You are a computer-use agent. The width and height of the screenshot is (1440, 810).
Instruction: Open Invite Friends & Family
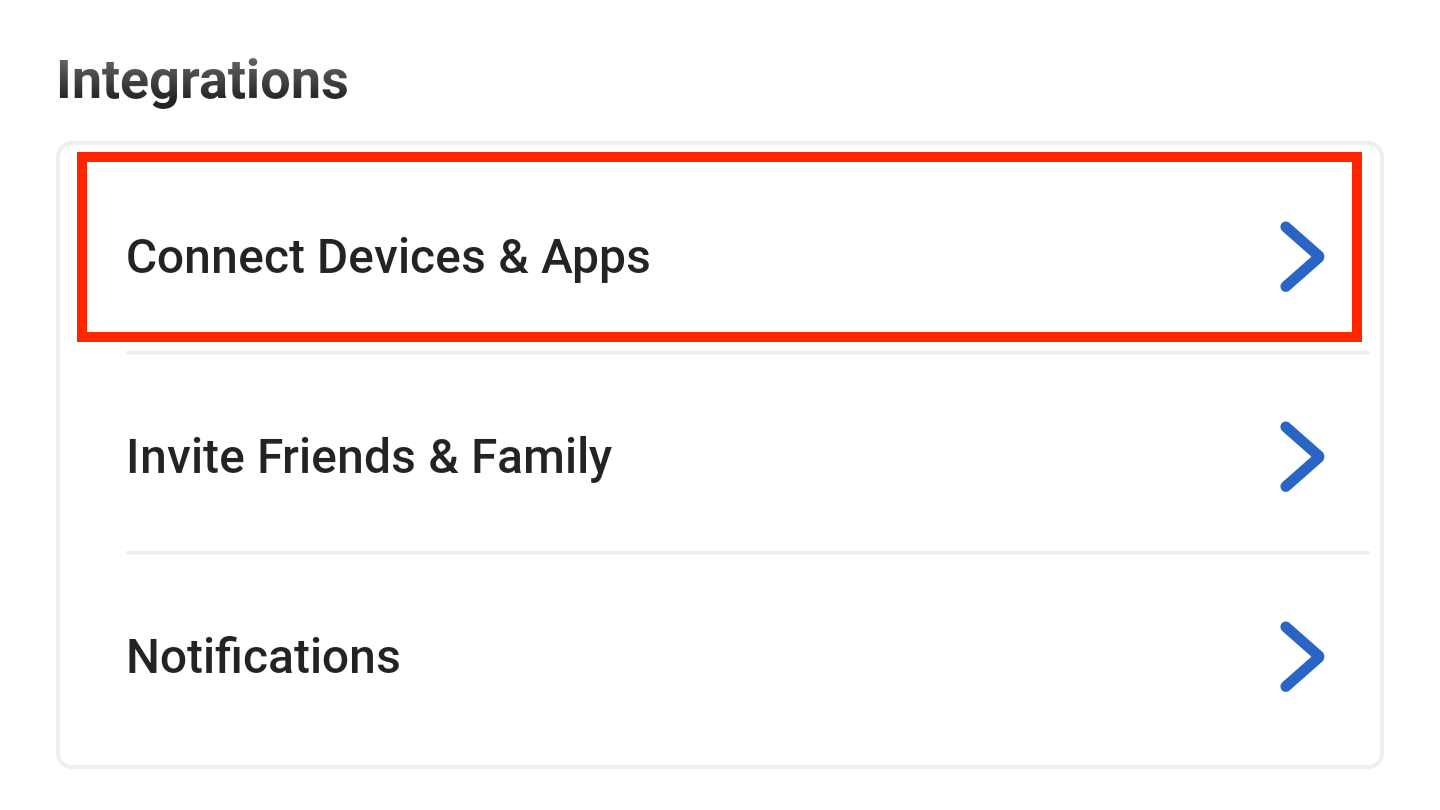click(369, 457)
